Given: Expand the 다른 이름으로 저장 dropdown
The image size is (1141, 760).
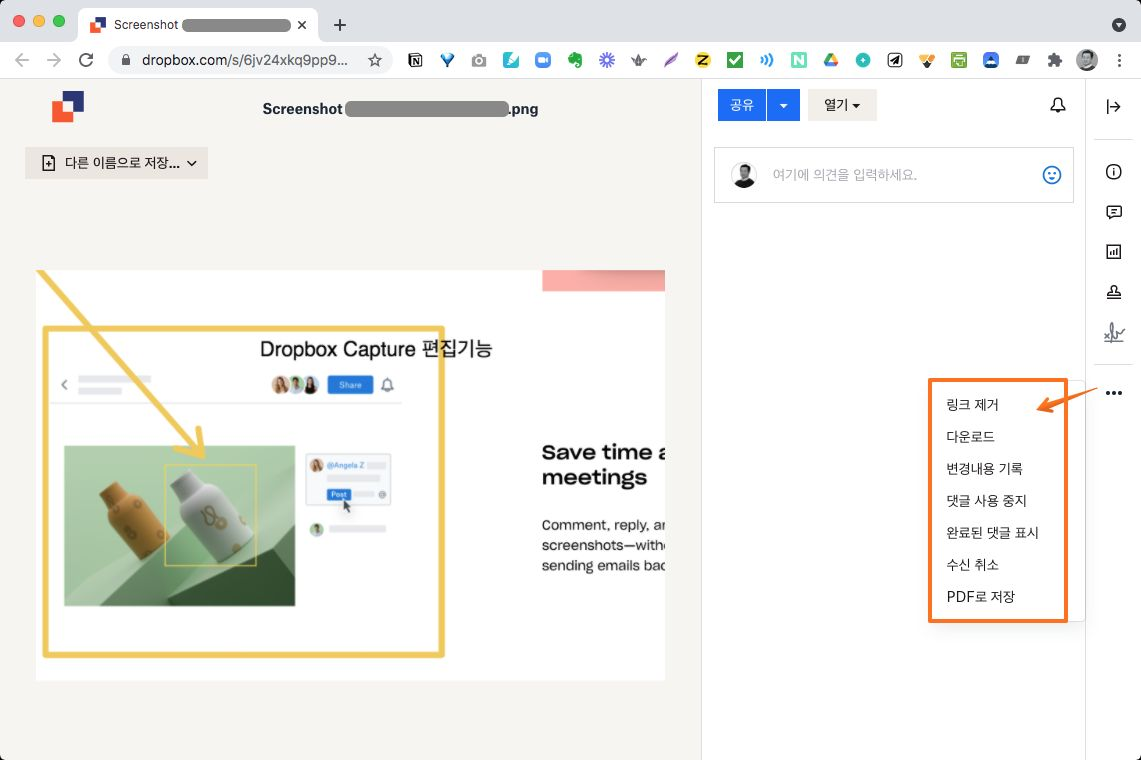Looking at the screenshot, I should point(116,163).
